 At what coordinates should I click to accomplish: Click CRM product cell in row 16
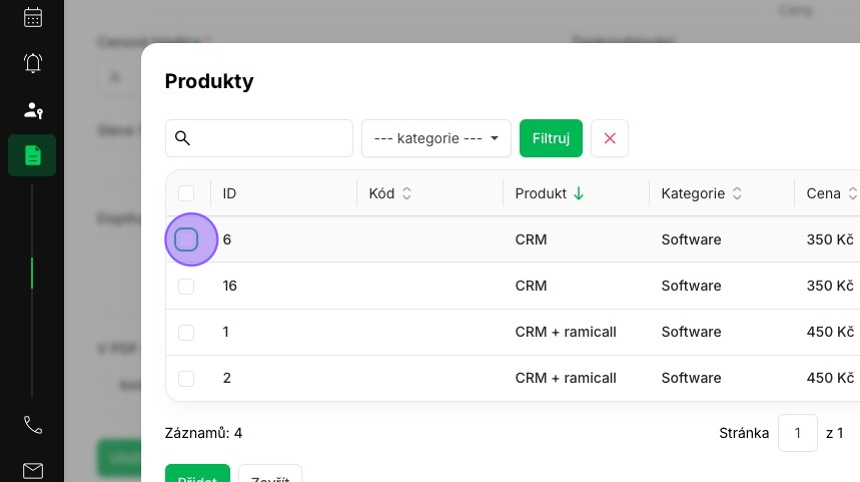(x=531, y=286)
